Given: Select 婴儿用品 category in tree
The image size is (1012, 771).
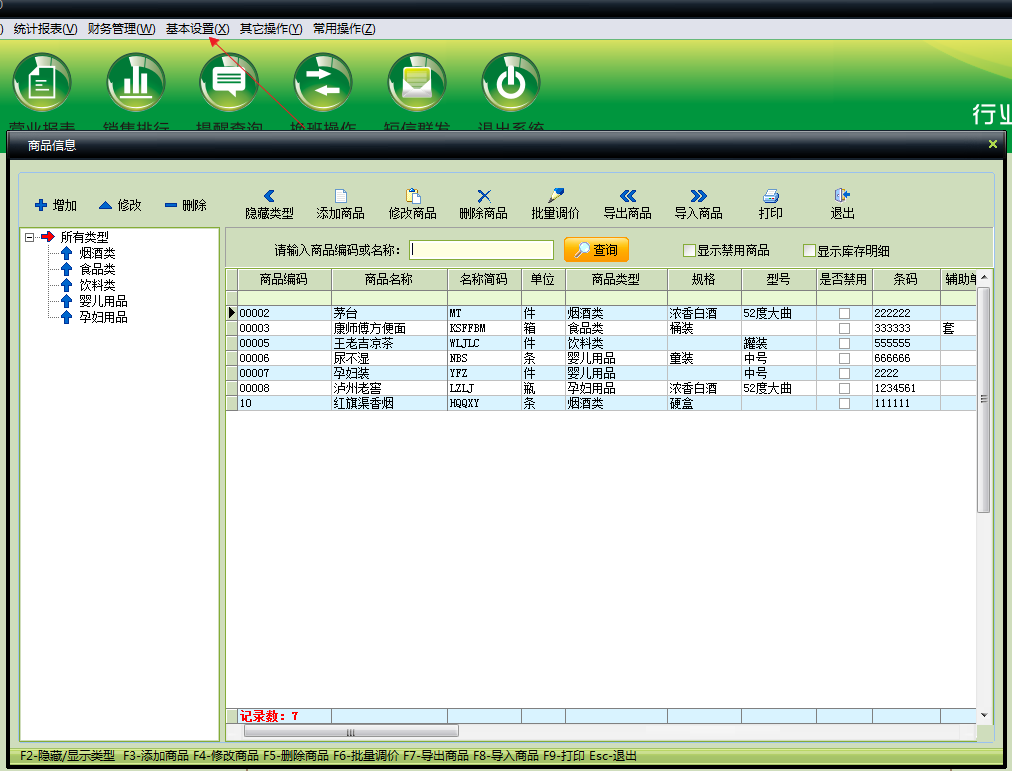Looking at the screenshot, I should pyautogui.click(x=103, y=301).
